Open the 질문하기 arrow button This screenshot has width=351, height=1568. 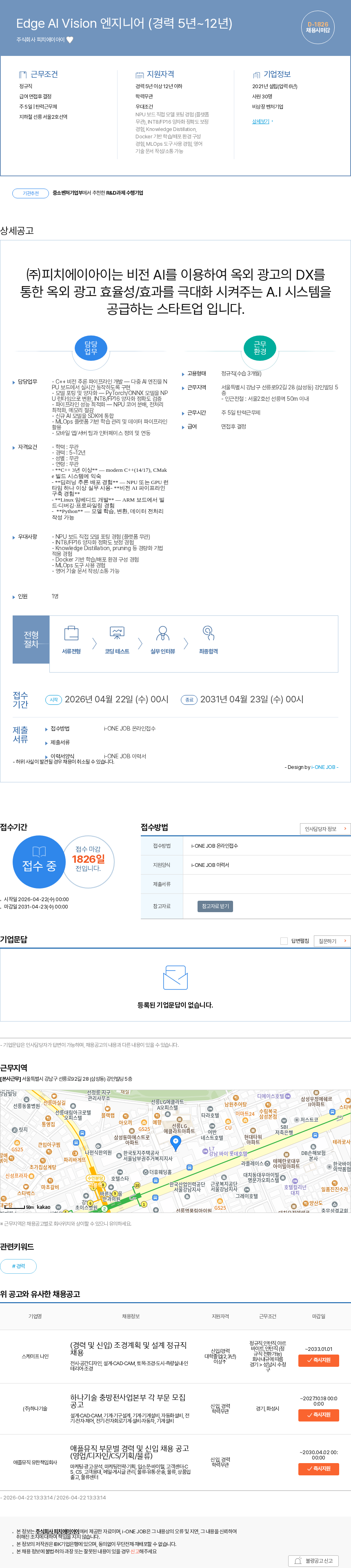pyautogui.click(x=331, y=940)
